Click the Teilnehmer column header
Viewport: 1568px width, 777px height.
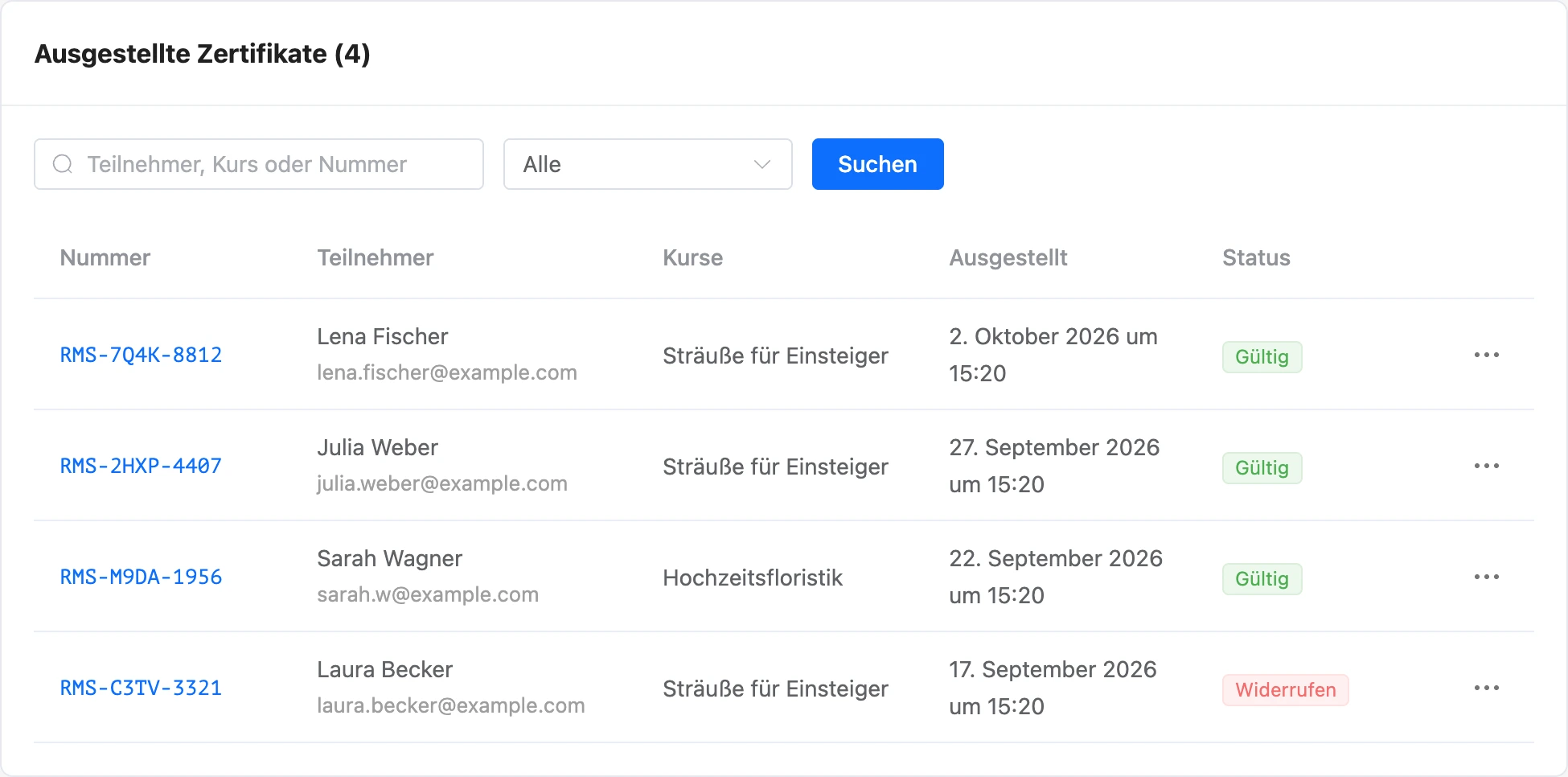coord(376,257)
